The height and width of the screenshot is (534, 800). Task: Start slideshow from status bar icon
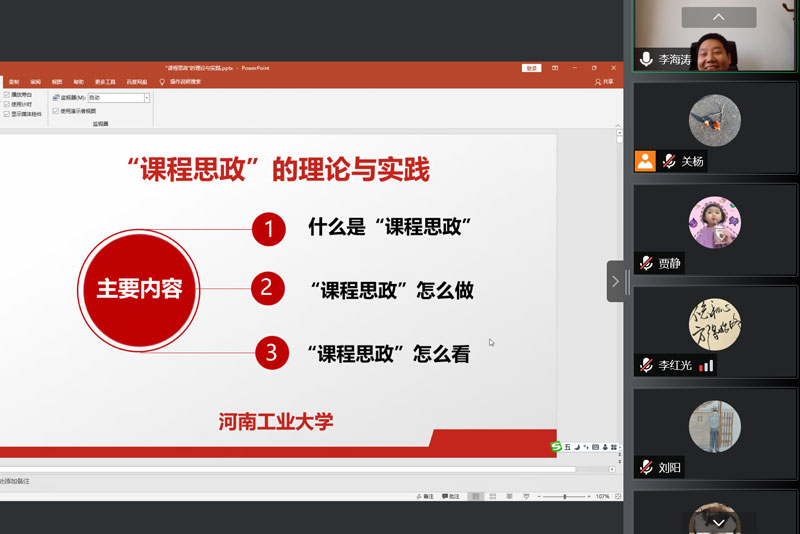526,496
